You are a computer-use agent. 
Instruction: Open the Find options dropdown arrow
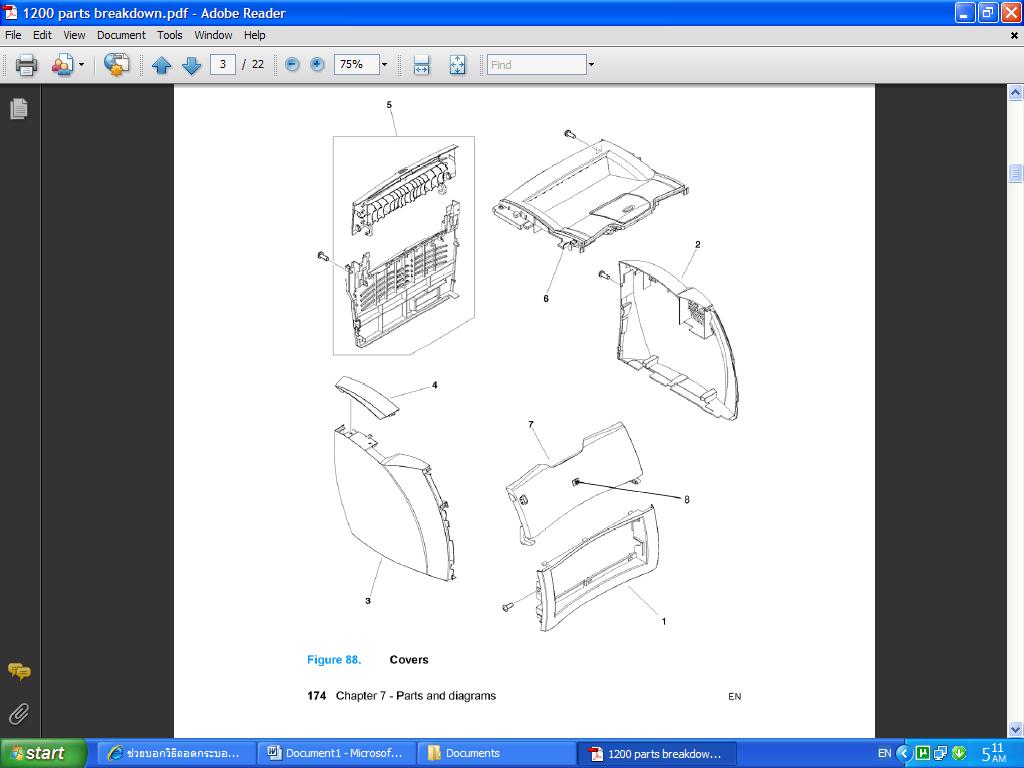pyautogui.click(x=591, y=65)
